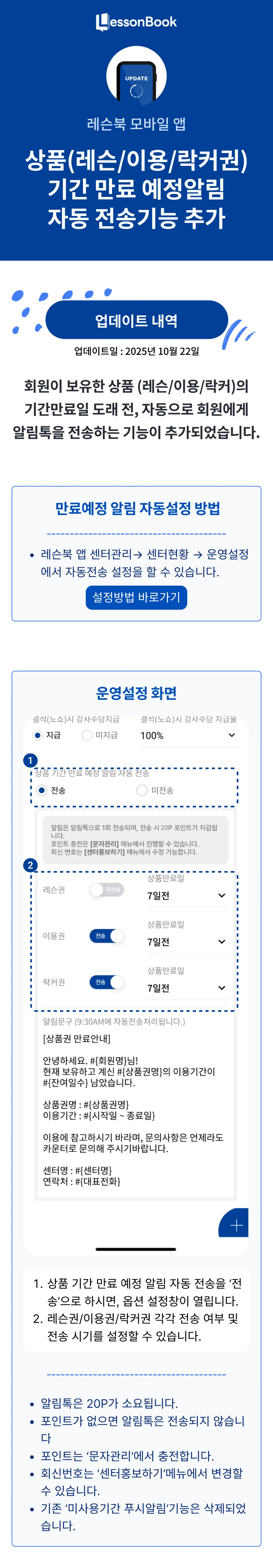273x1568 pixels.
Task: Expand 레슨권 상품만료일 7일전 dropdown
Action: click(x=187, y=896)
